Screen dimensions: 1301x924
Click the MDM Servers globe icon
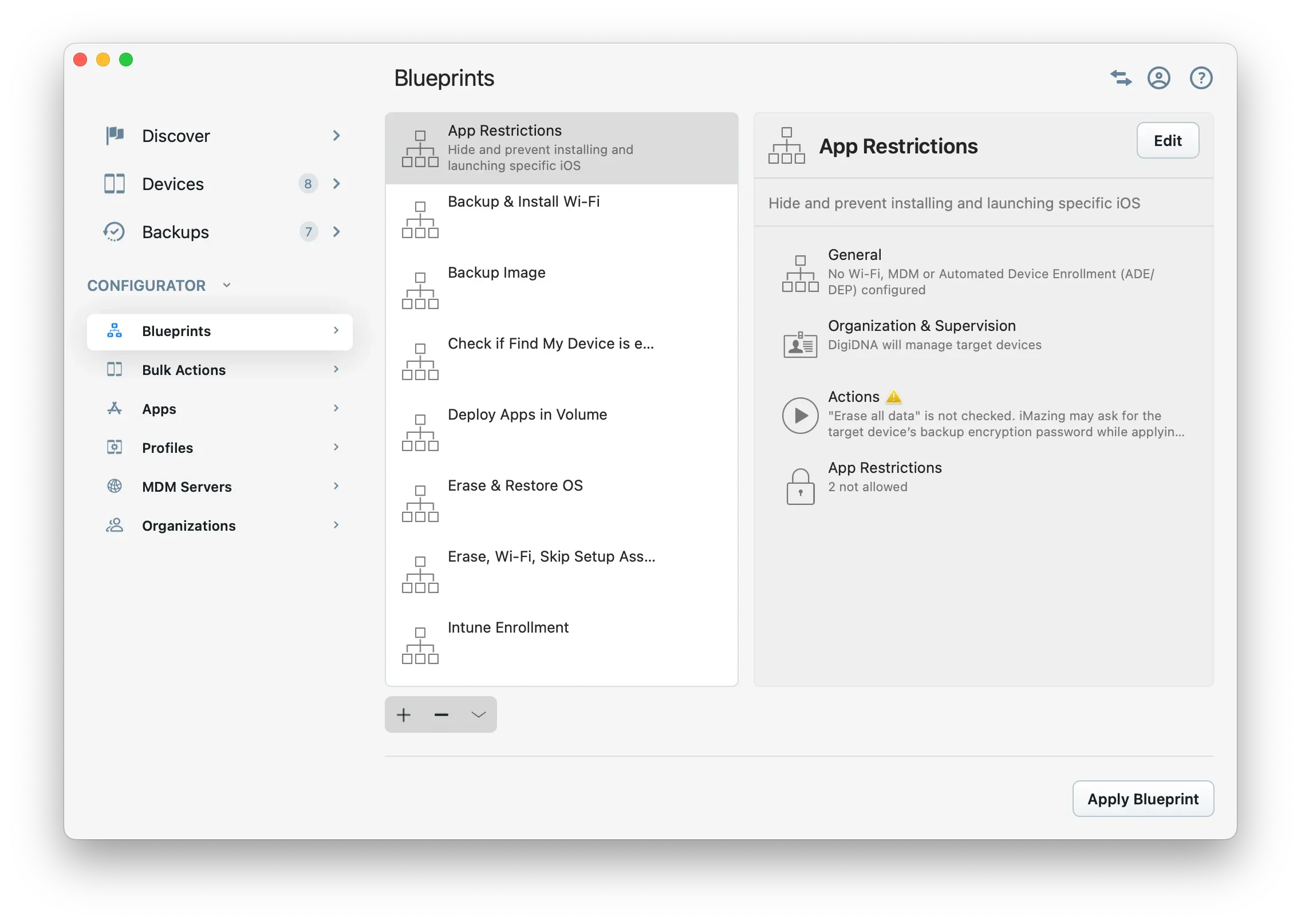point(115,487)
